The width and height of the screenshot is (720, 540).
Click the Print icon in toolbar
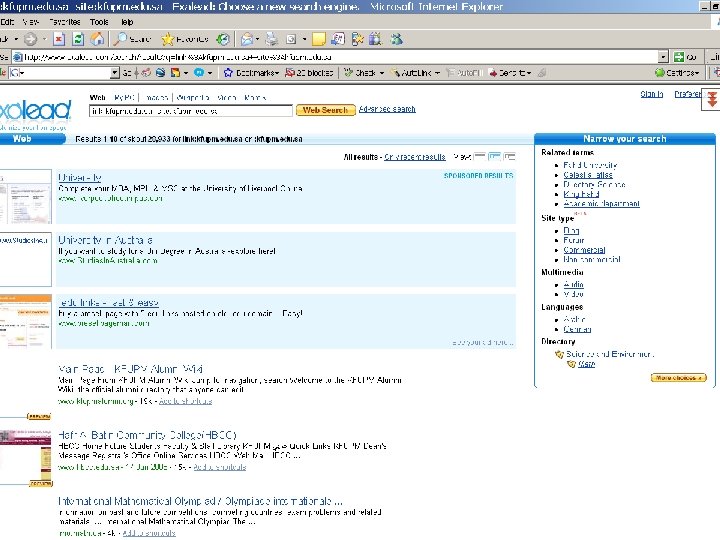point(272,39)
